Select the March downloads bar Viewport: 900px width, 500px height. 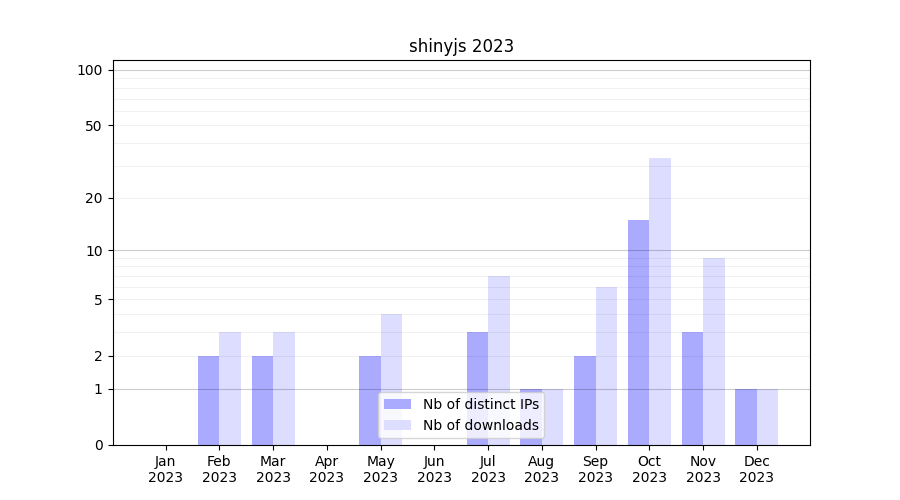pyautogui.click(x=284, y=388)
